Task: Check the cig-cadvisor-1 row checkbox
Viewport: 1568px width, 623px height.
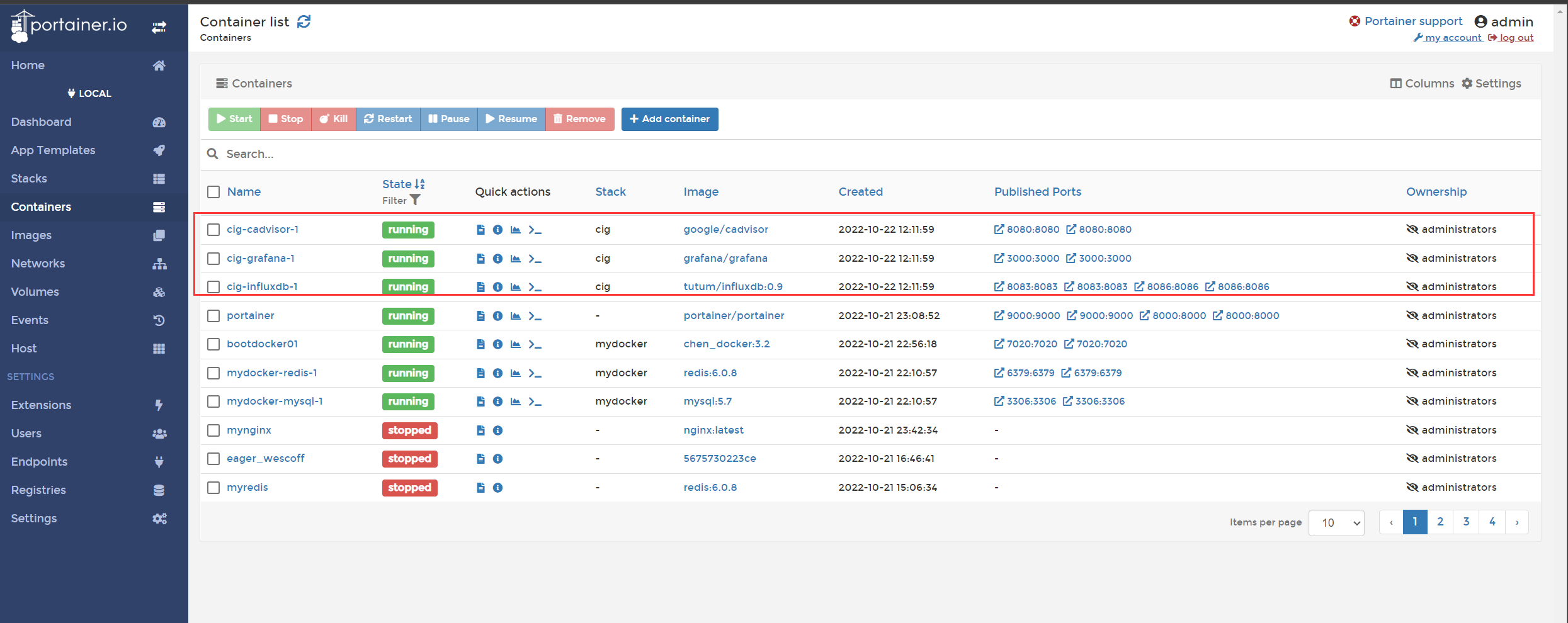Action: [x=213, y=230]
